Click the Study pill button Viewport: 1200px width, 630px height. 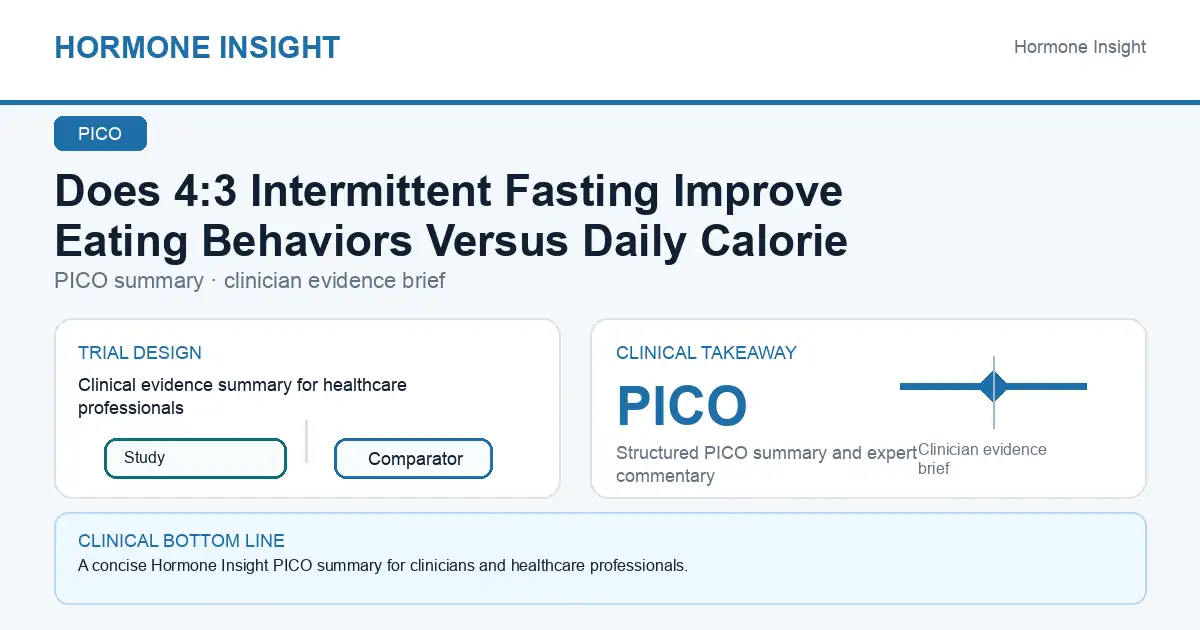(x=195, y=458)
